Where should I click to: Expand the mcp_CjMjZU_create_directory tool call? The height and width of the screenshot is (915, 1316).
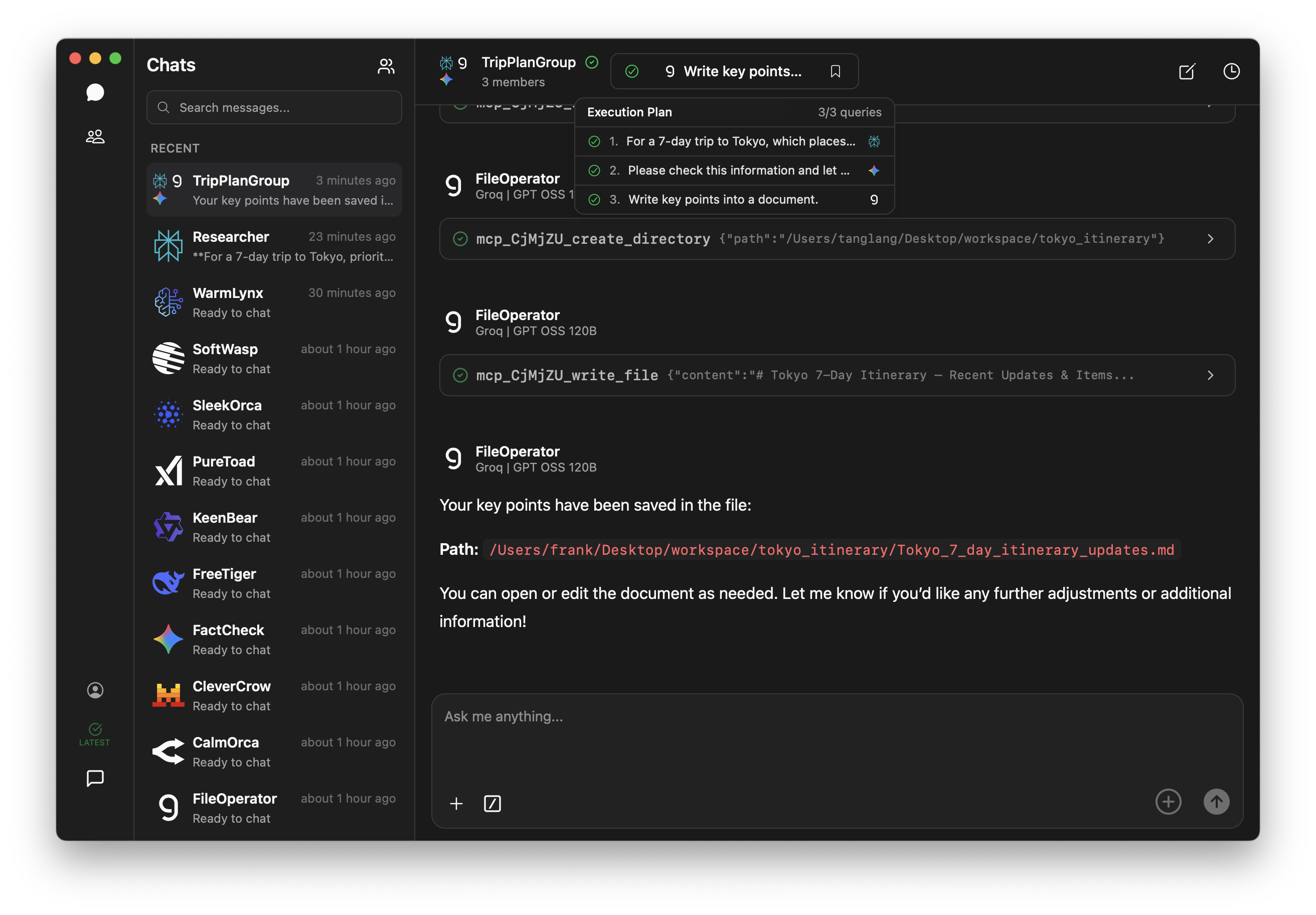pyautogui.click(x=837, y=238)
